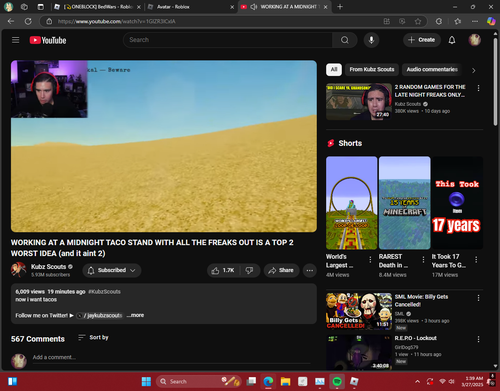Open the YouTube hamburger guide menu
Image resolution: width=500 pixels, height=391 pixels.
pyautogui.click(x=16, y=40)
